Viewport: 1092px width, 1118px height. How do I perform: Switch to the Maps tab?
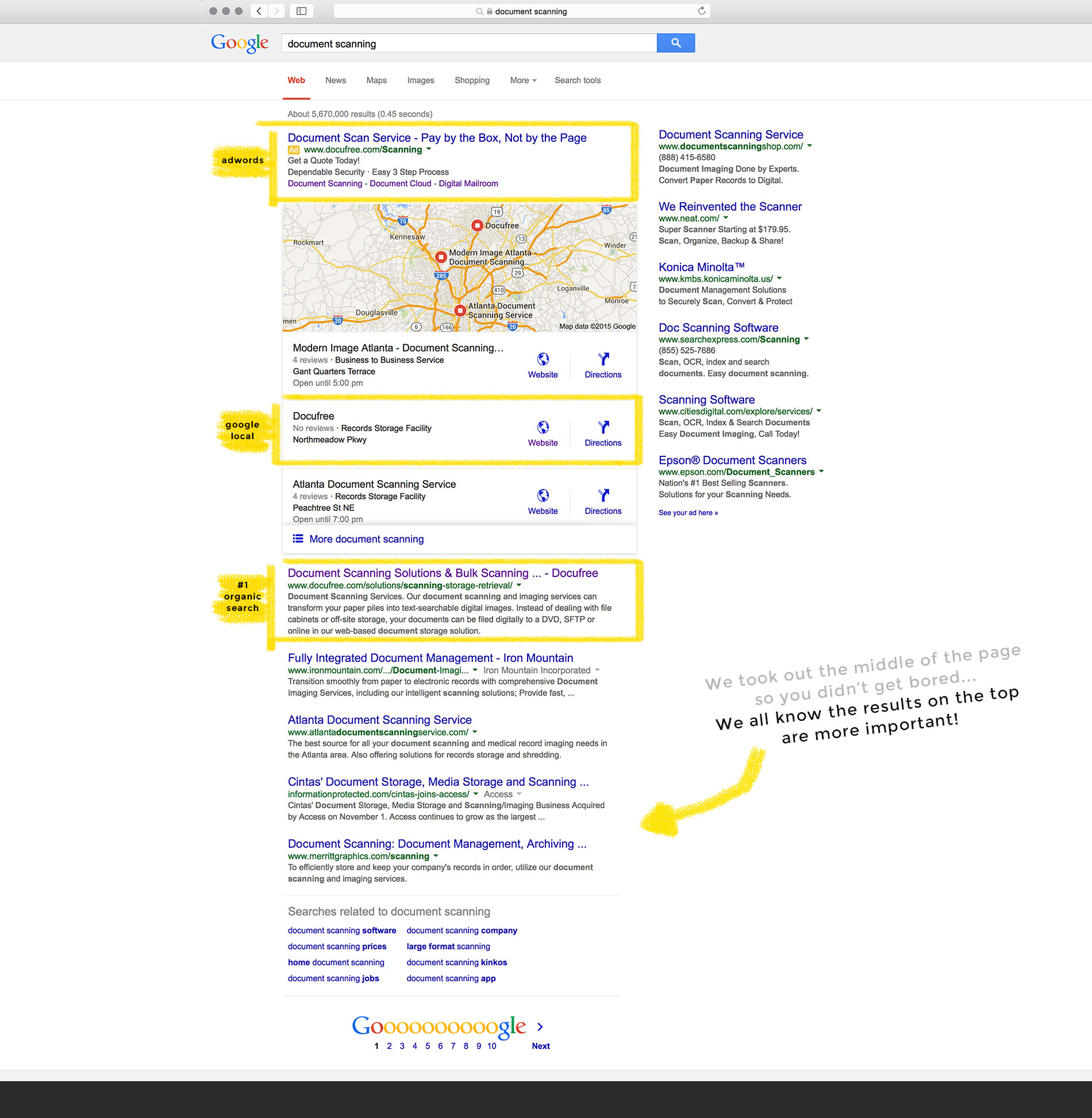[x=376, y=80]
